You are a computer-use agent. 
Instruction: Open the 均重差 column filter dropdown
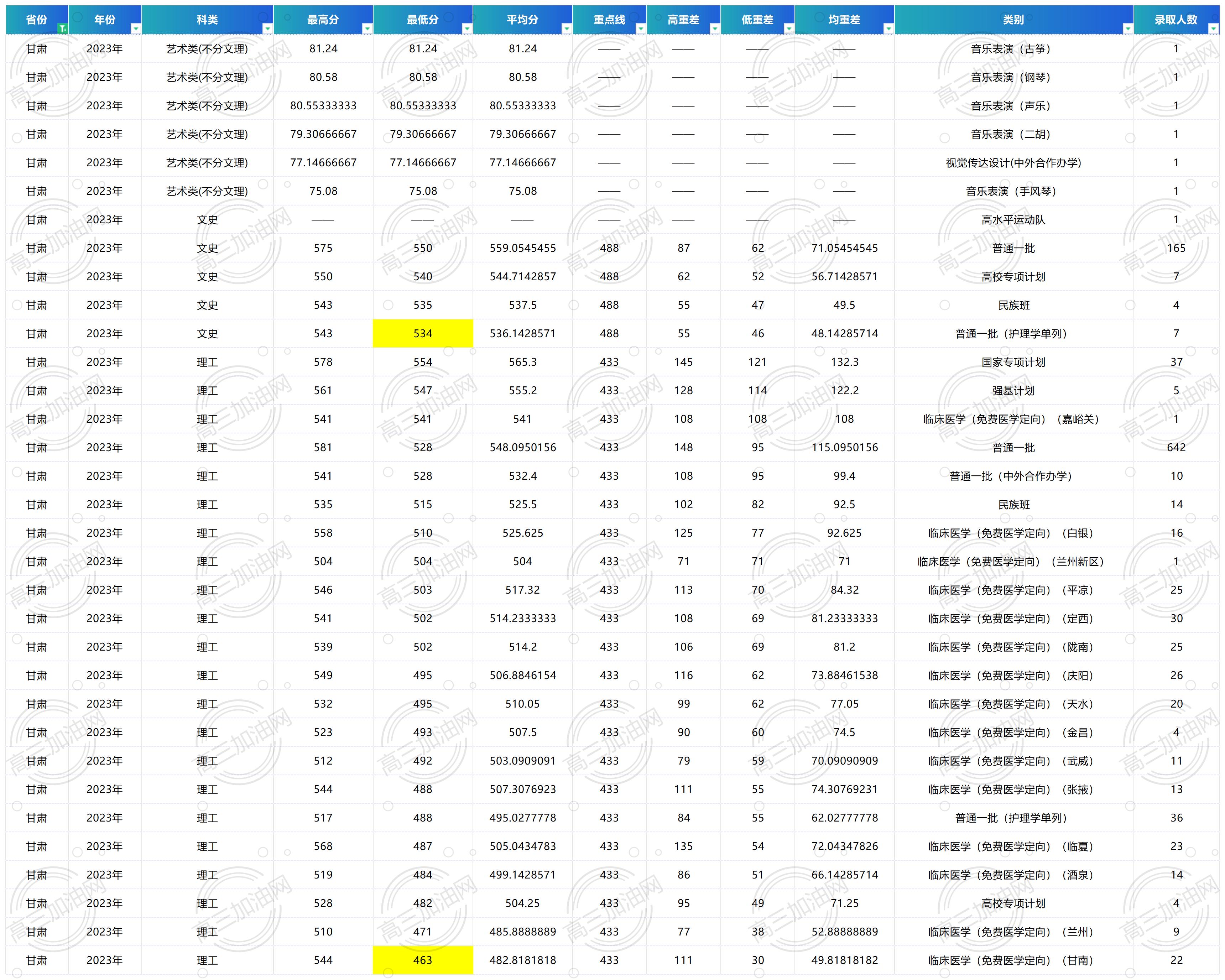888,28
